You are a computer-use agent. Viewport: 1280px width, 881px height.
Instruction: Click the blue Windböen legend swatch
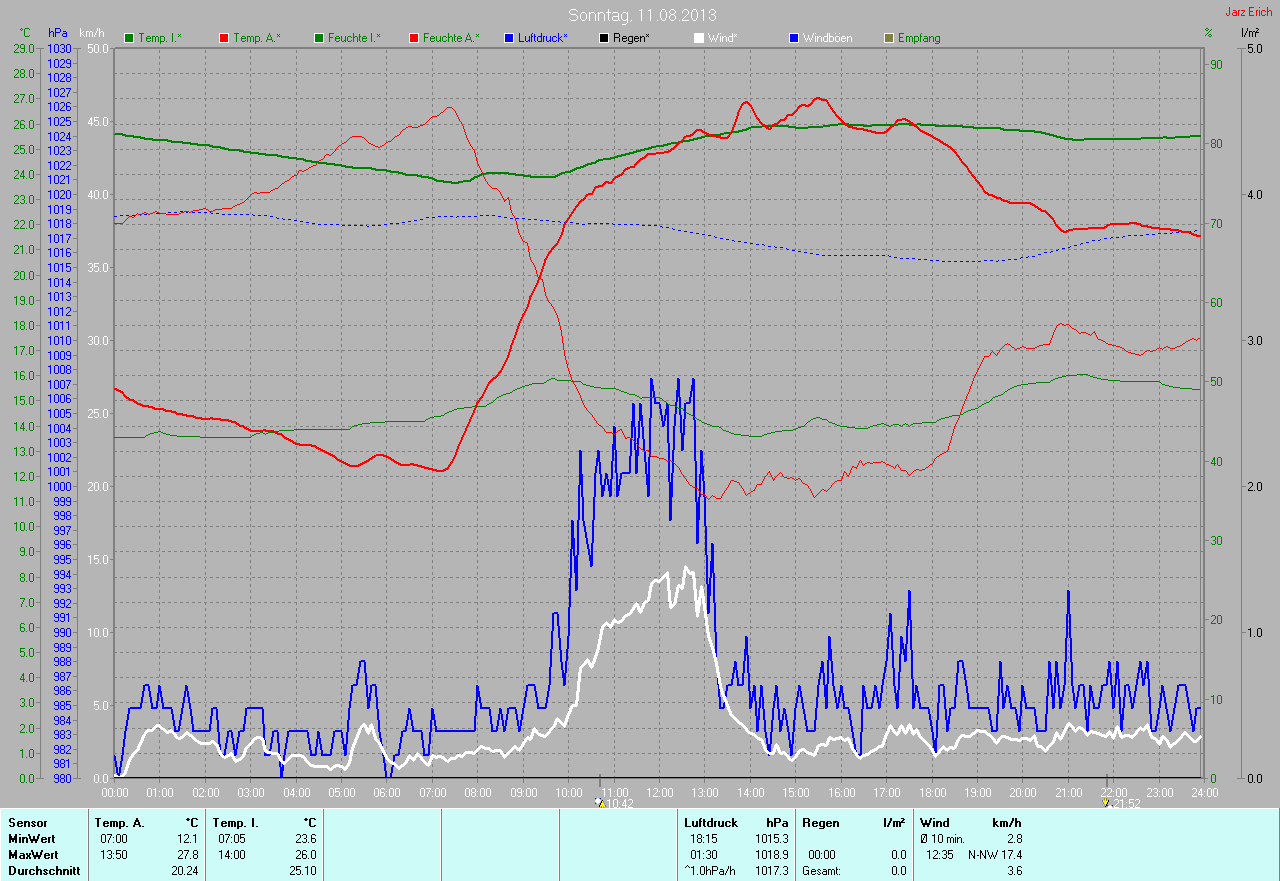click(x=794, y=38)
